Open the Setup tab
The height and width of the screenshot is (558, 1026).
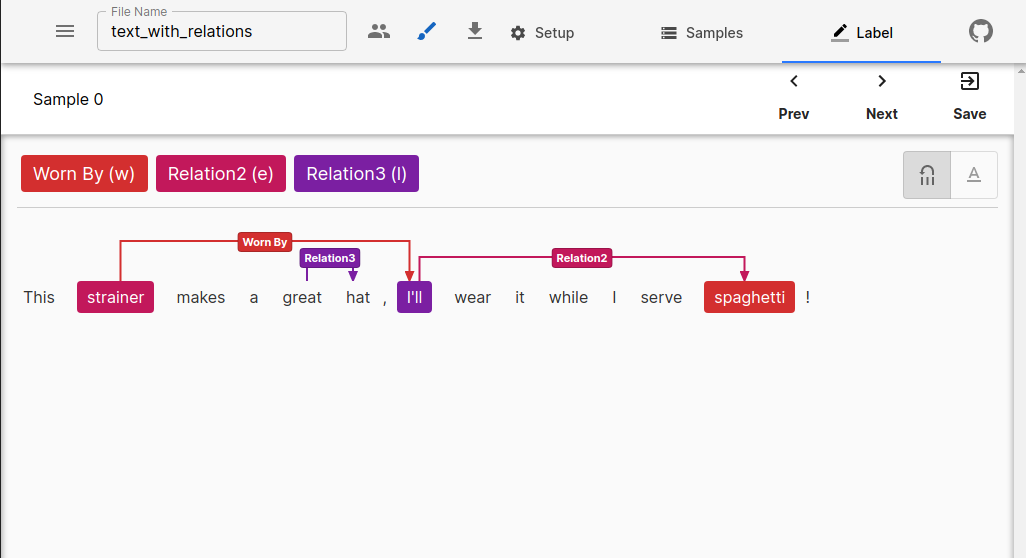click(x=542, y=33)
